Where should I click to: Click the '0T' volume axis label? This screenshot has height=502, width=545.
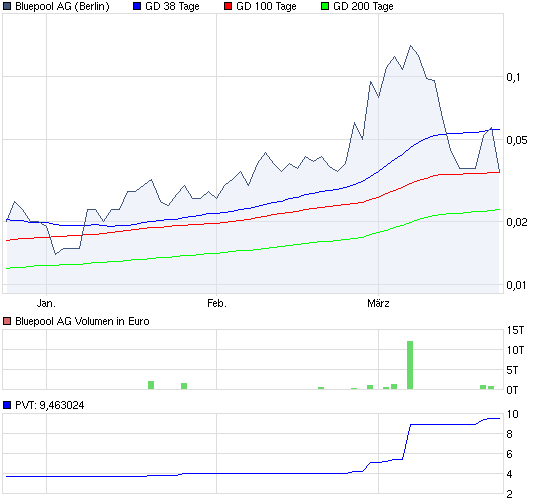pos(512,390)
